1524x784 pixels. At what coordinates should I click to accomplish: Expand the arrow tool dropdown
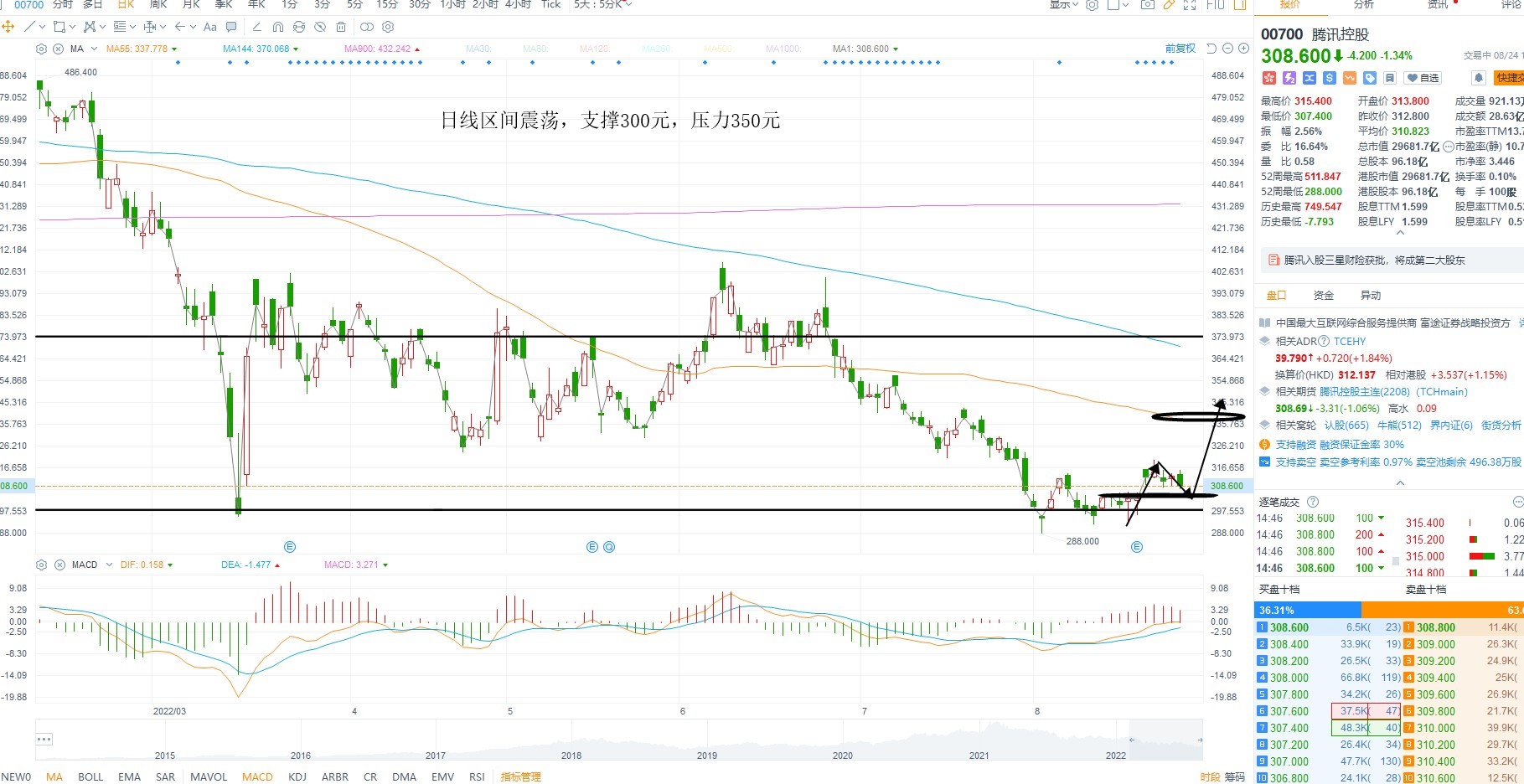[193, 27]
